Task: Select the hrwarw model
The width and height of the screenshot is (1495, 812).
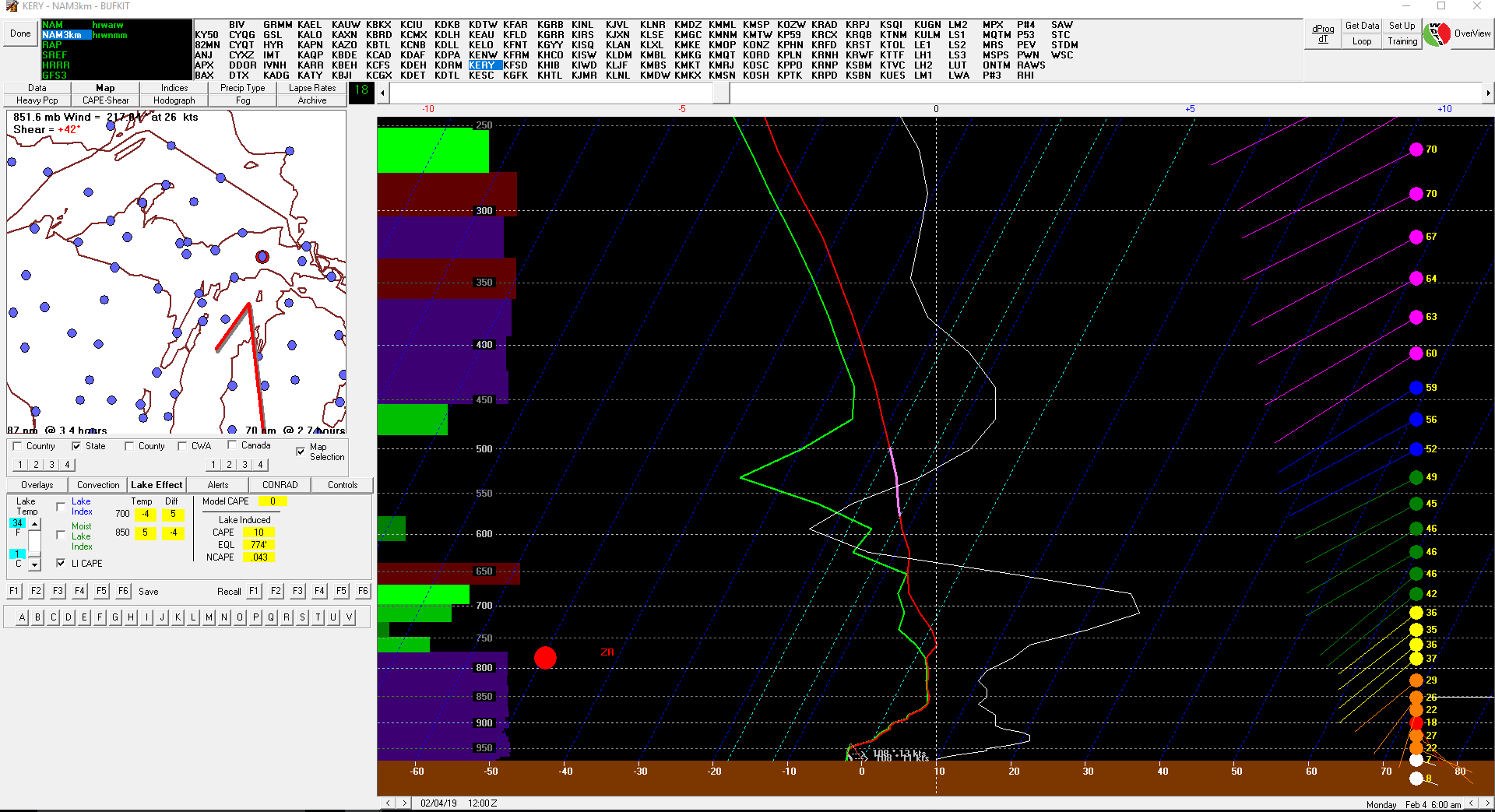Action: pyautogui.click(x=108, y=25)
